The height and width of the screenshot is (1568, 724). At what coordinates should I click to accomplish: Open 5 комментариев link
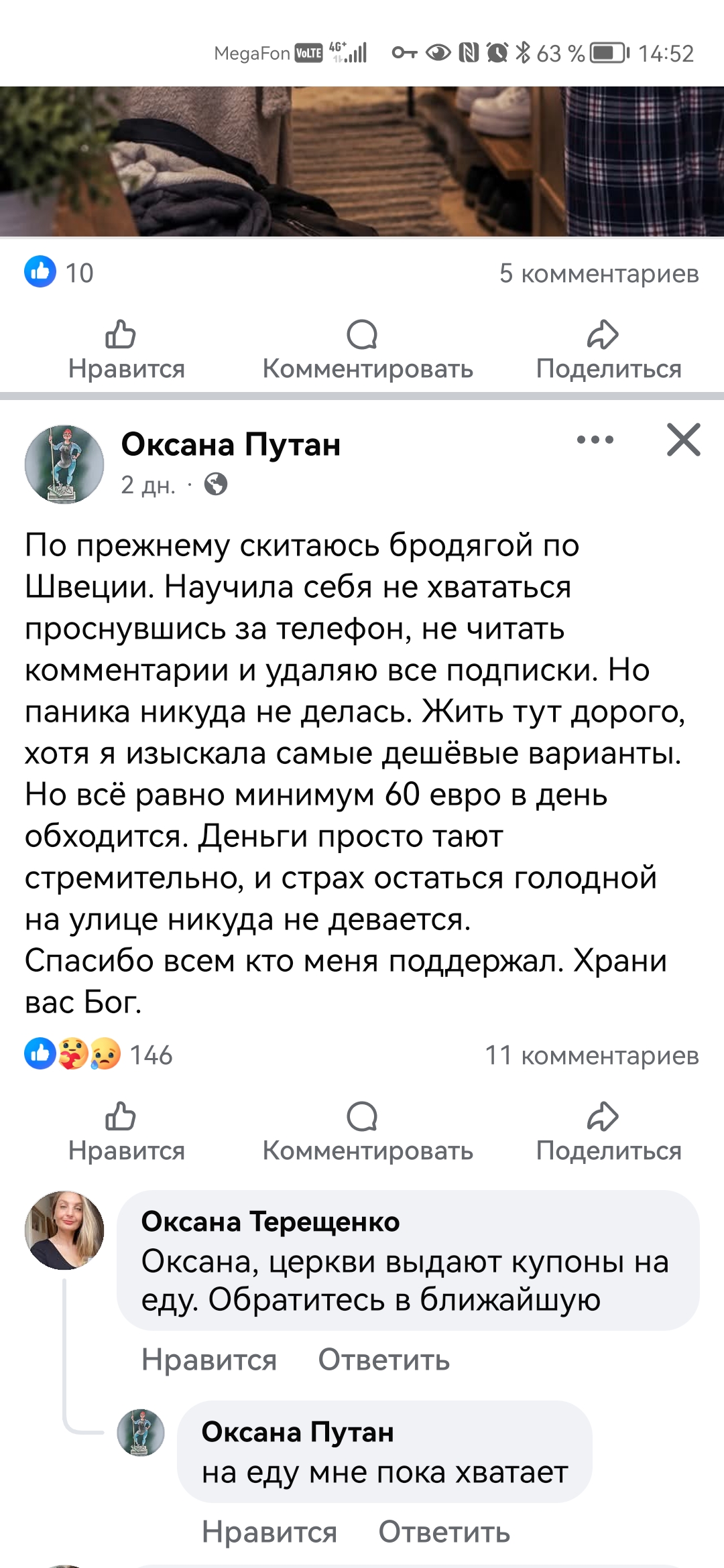click(x=599, y=273)
